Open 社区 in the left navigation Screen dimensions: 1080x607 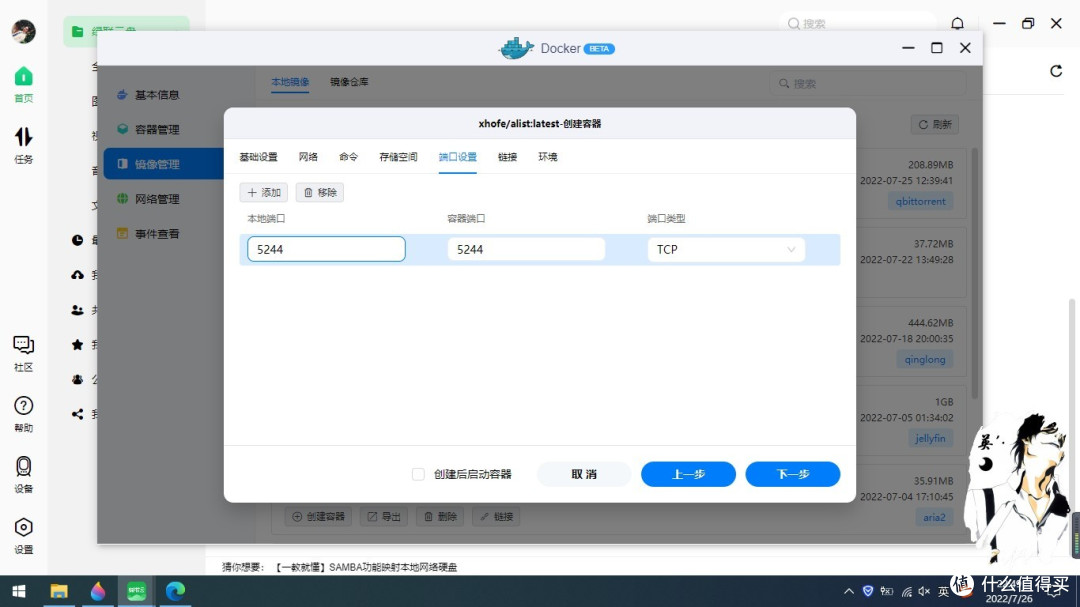[22, 349]
